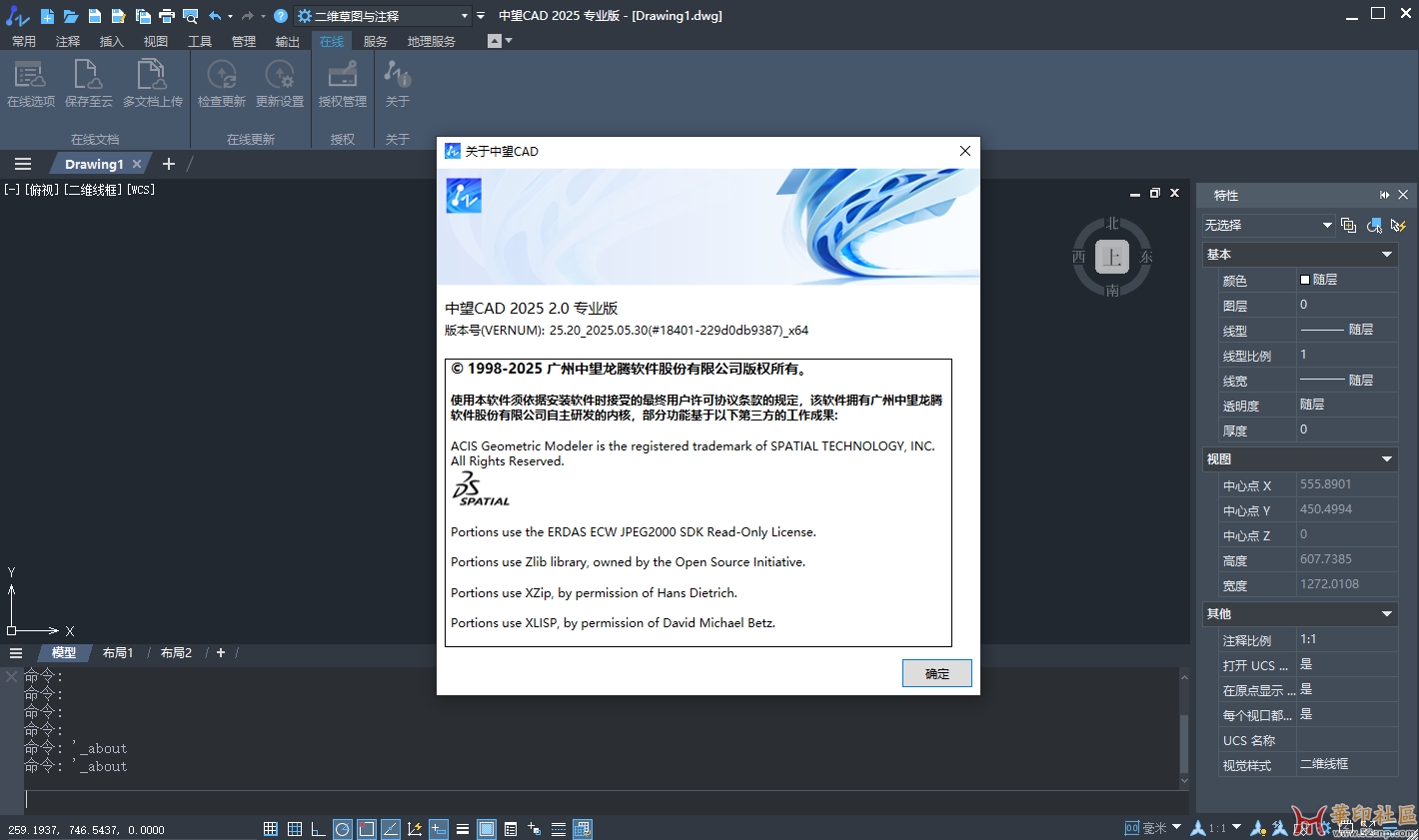
Task: Switch to the 注释 ribbon tab
Action: tap(68, 41)
